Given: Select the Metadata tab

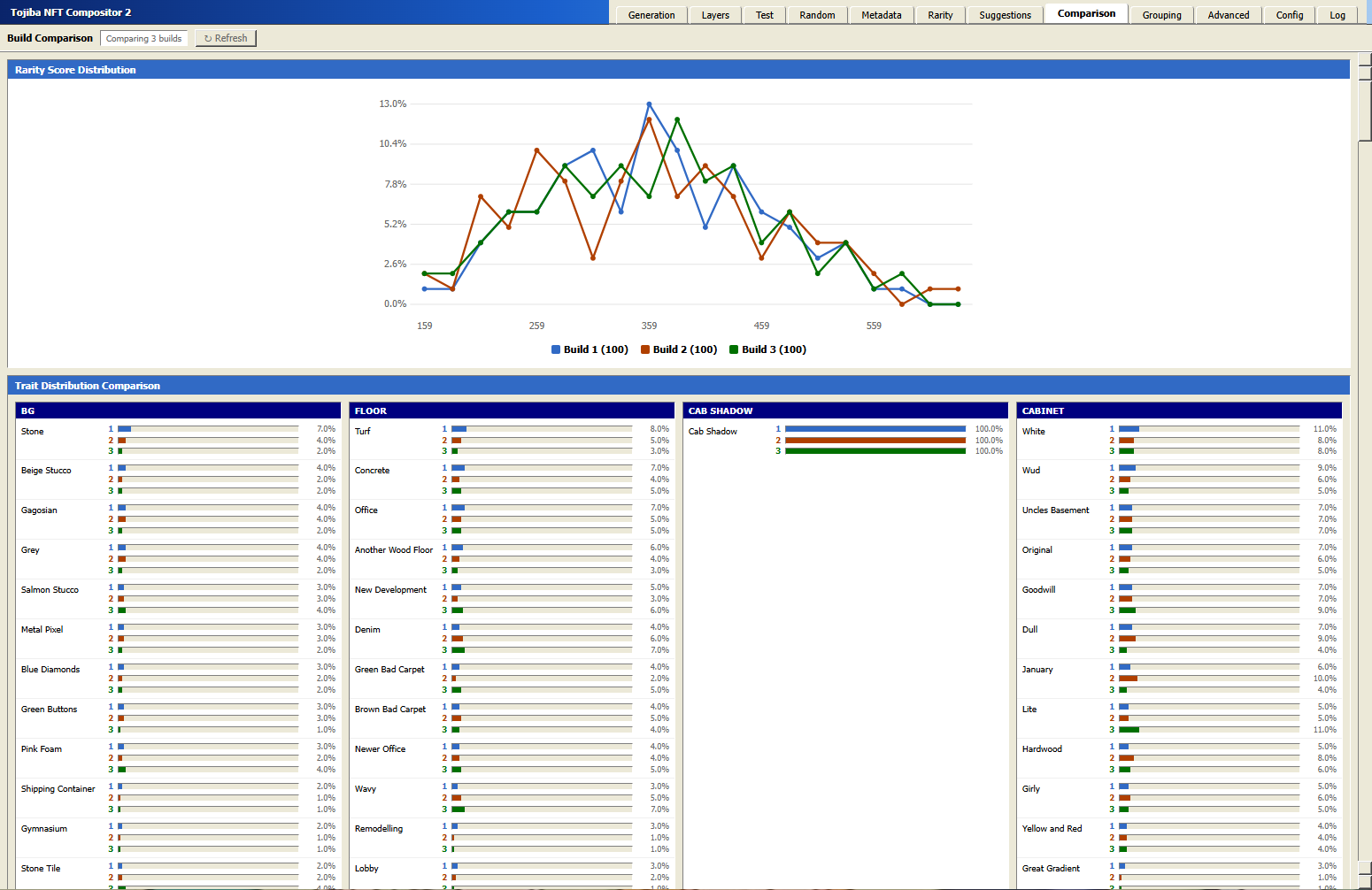Looking at the screenshot, I should point(881,15).
